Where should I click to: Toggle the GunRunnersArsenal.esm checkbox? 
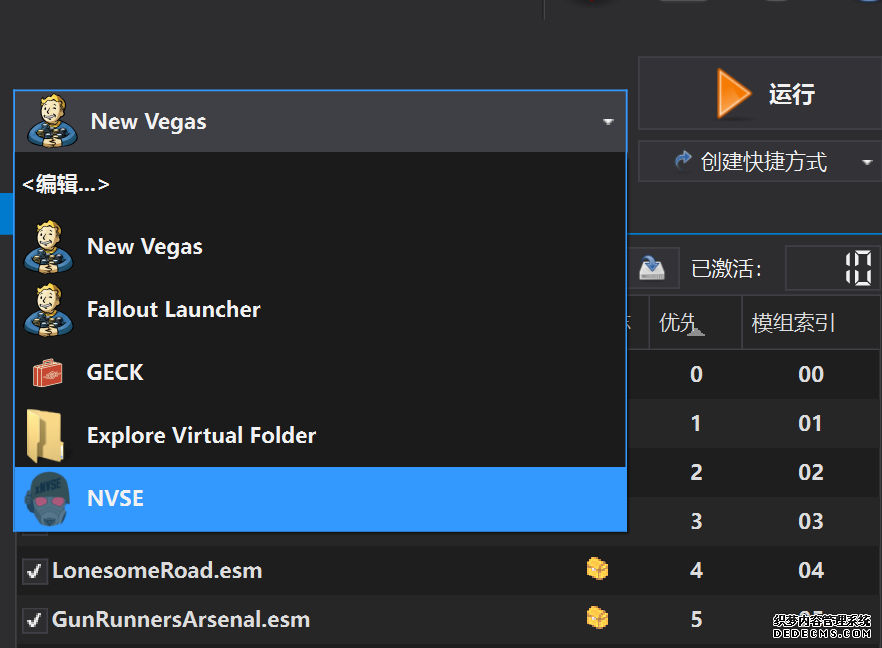tap(34, 620)
